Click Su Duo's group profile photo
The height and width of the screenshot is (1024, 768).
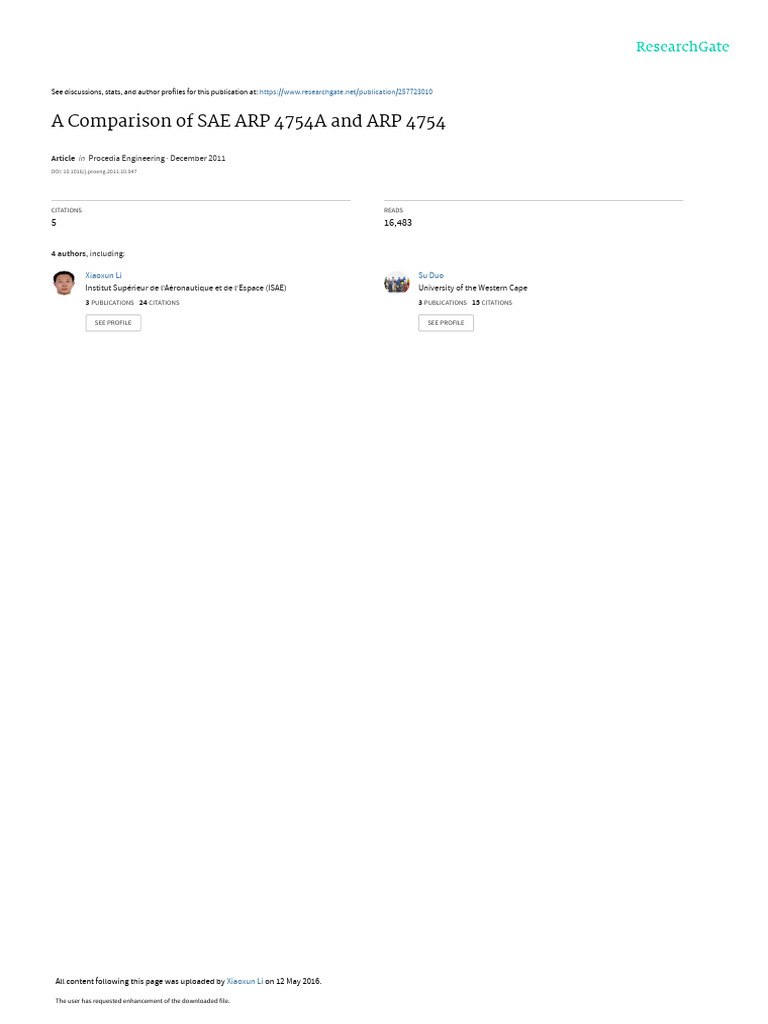coord(396,283)
